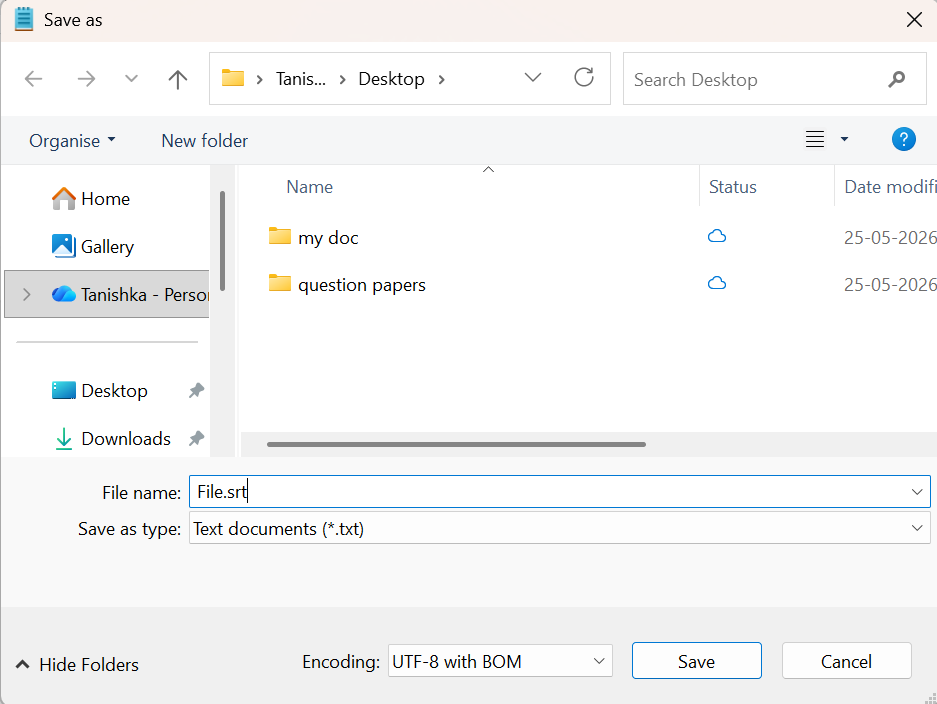Open the File name history dropdown arrow

click(917, 492)
